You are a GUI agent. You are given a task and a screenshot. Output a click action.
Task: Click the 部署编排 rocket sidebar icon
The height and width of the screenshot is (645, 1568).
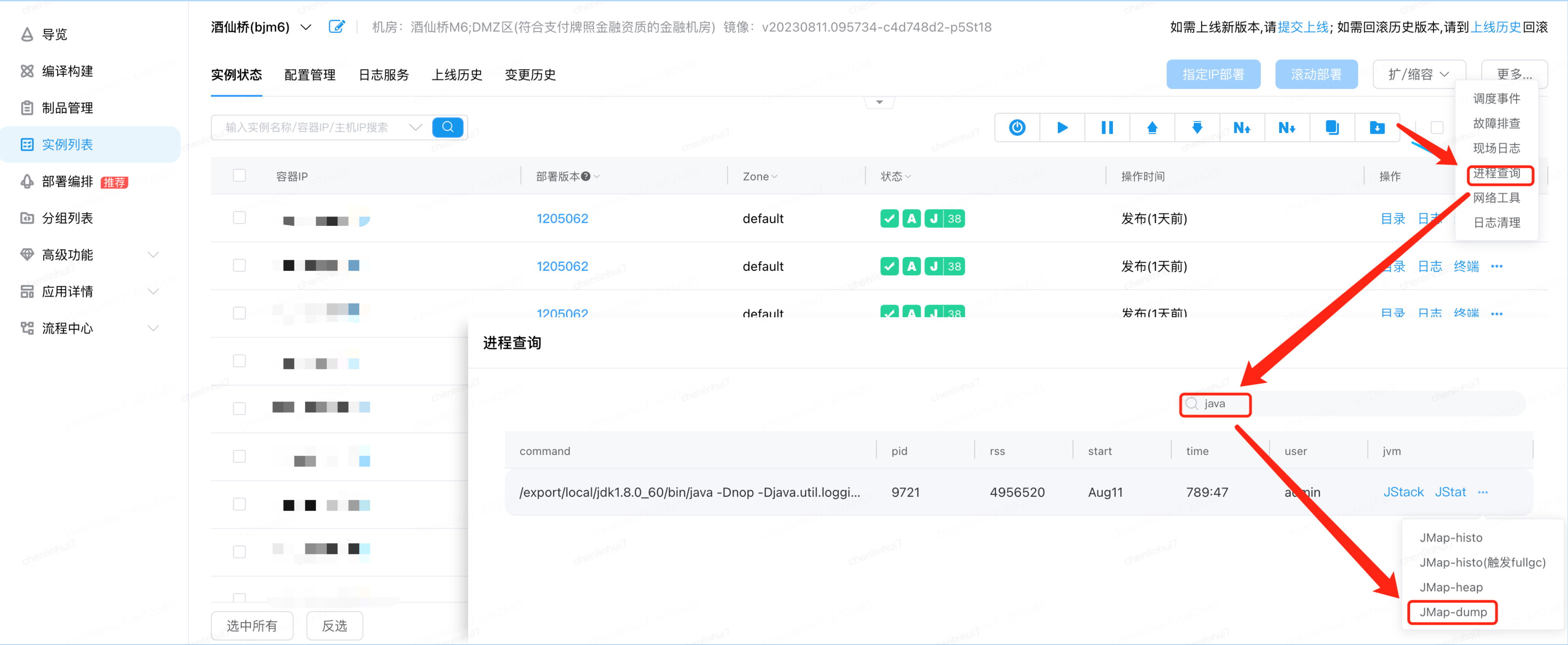point(27,181)
